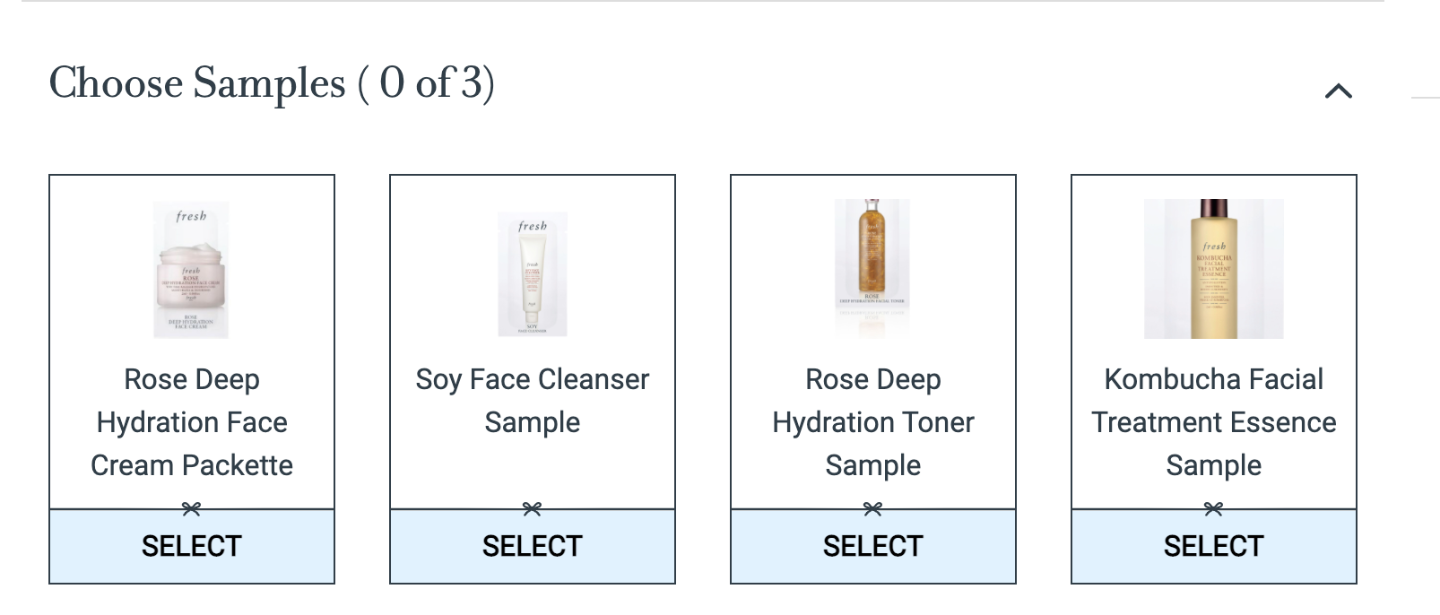Open the Kombucha Facial Treatment Essence bottle image
Viewport: 1440px width, 615px height.
click(x=1214, y=269)
